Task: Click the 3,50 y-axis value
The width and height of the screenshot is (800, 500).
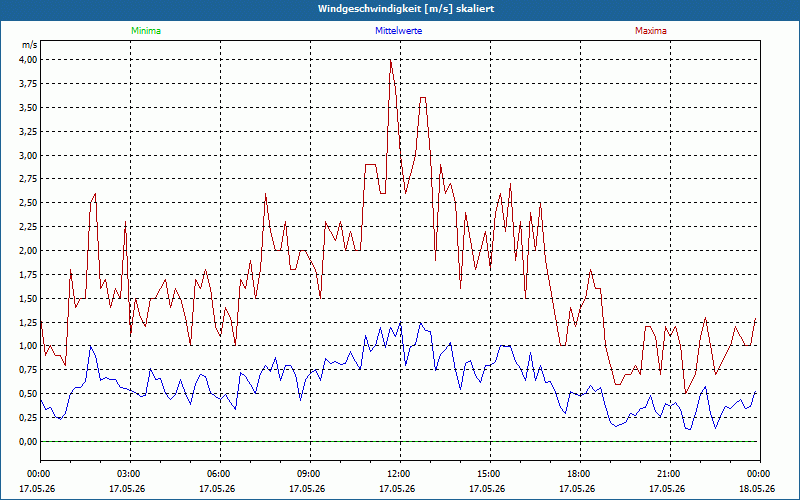Action: (x=28, y=107)
